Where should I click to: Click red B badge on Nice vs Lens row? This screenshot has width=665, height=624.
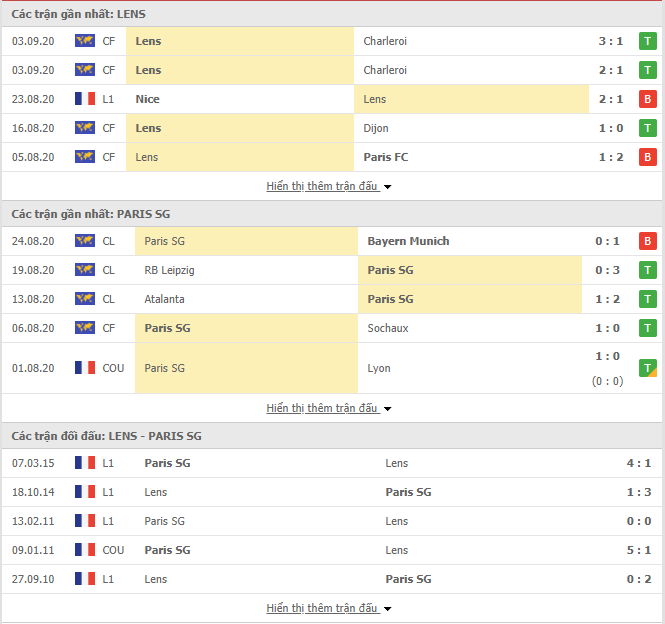[648, 99]
